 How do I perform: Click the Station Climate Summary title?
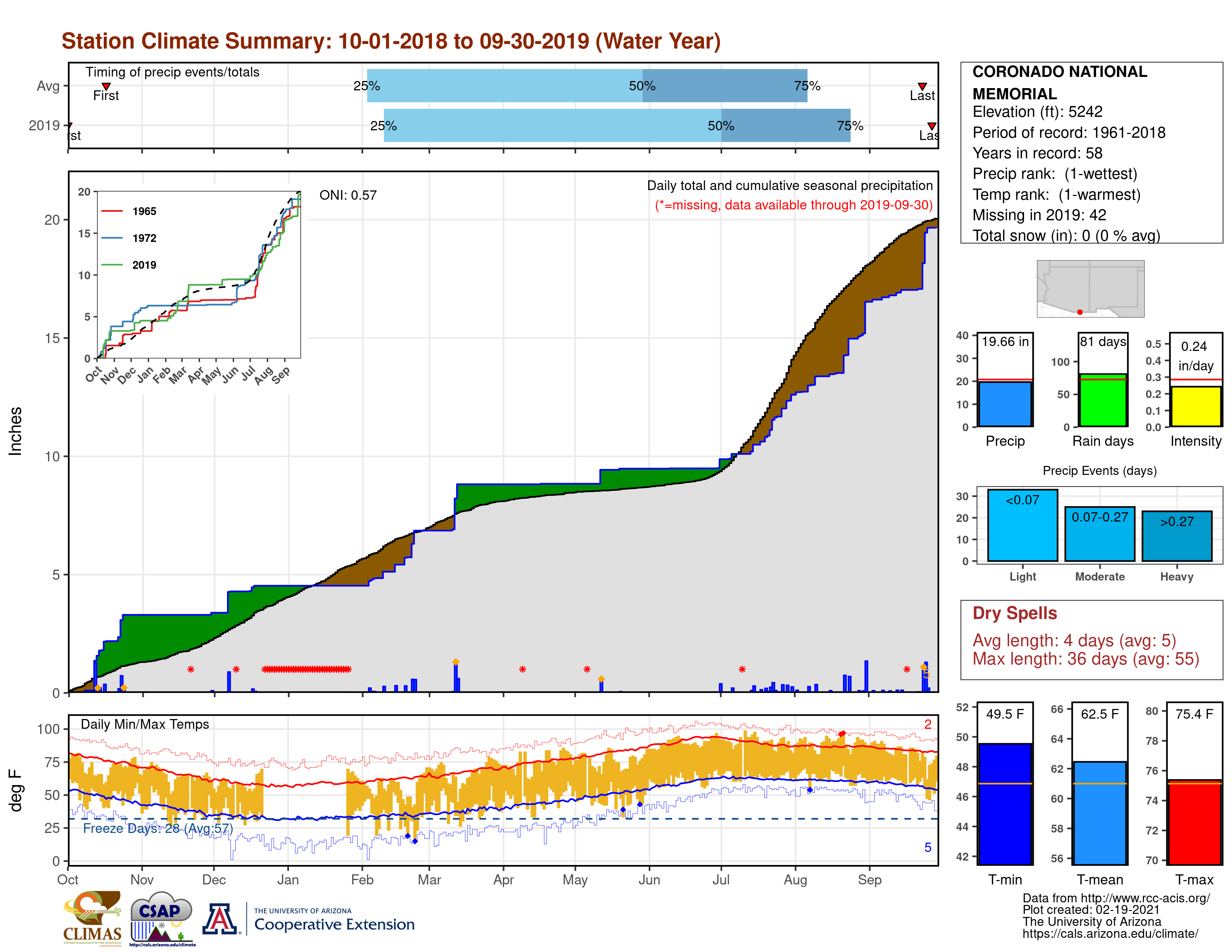pyautogui.click(x=391, y=41)
